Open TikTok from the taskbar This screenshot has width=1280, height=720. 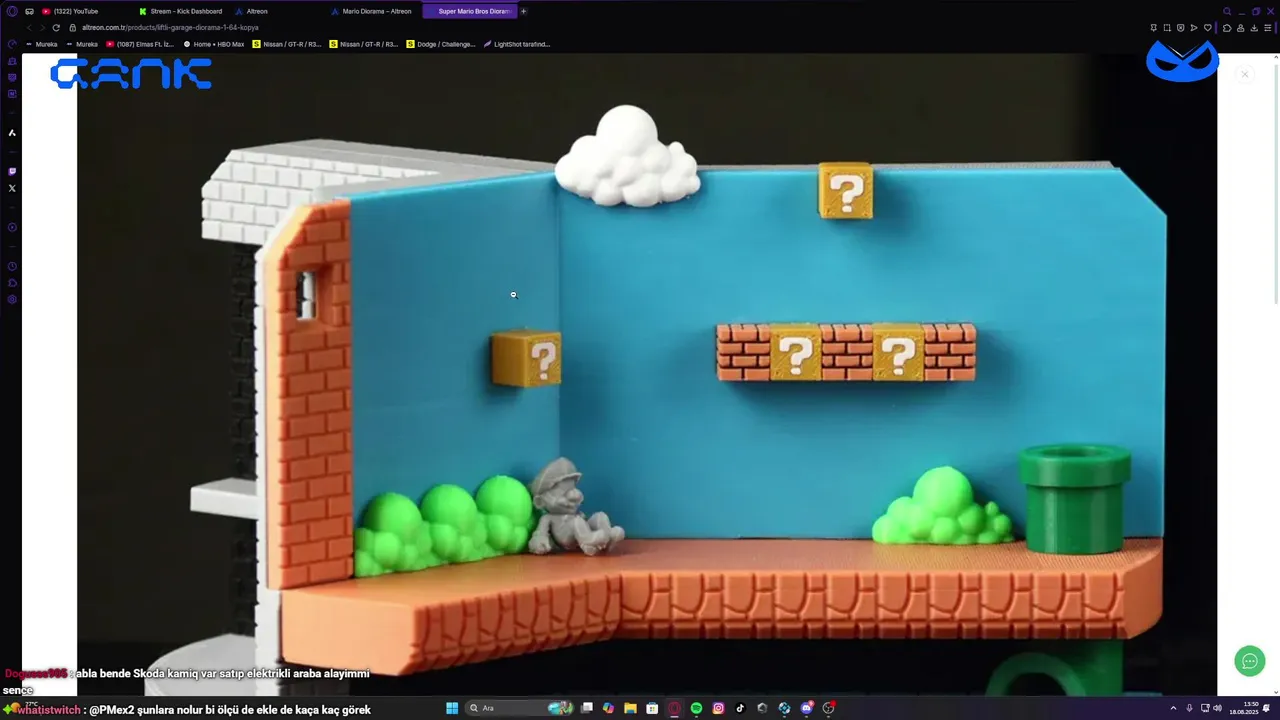click(x=740, y=708)
